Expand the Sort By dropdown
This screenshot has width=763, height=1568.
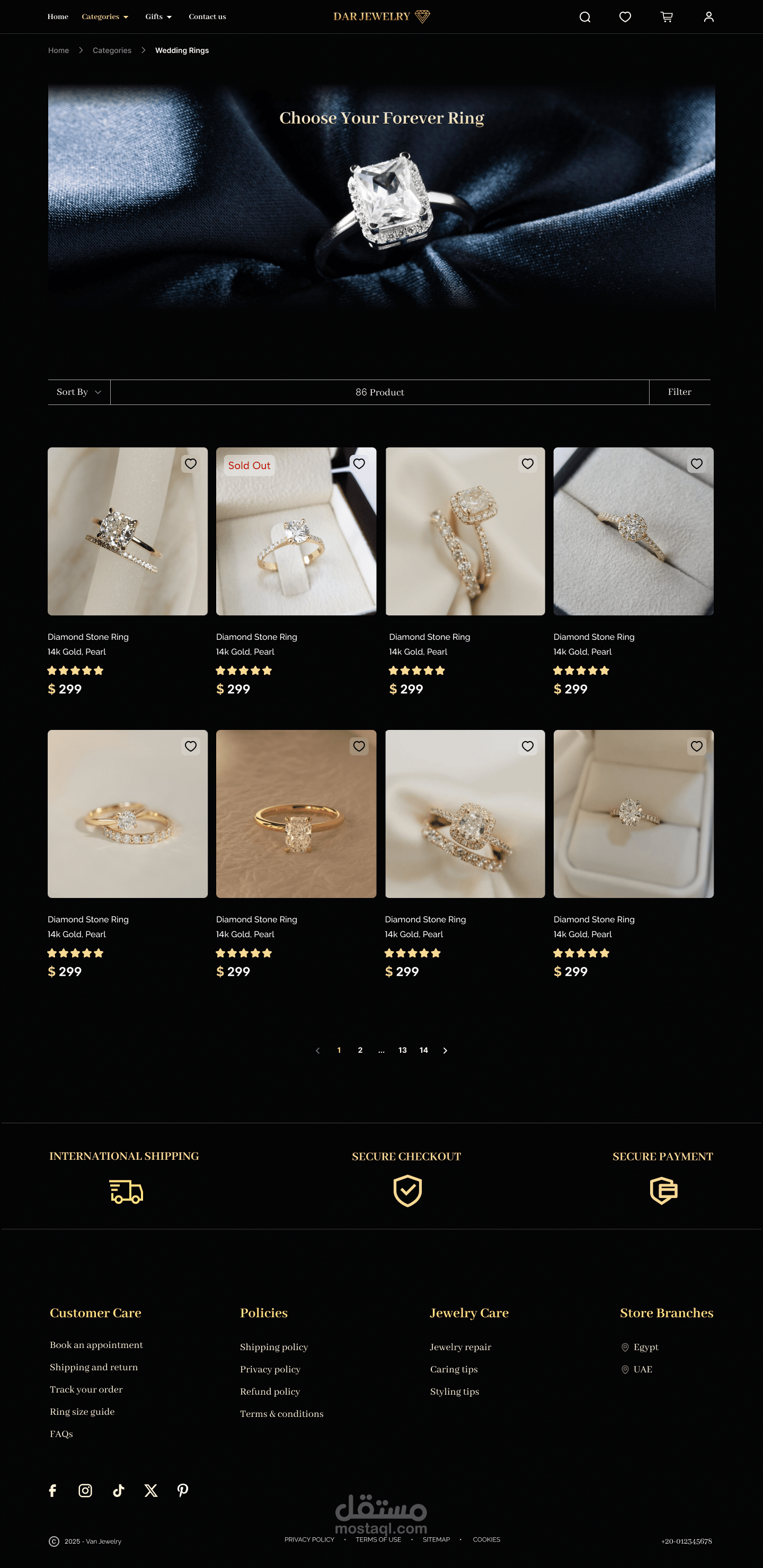(79, 392)
